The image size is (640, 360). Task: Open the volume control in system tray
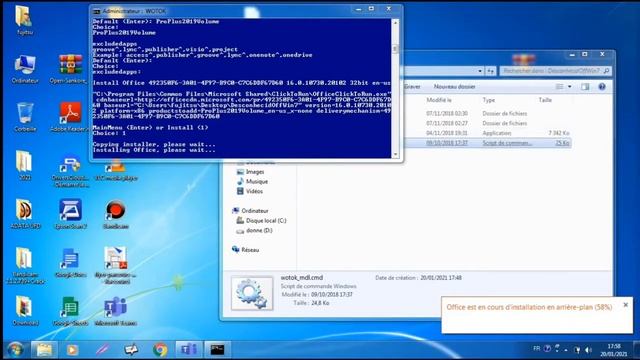tap(588, 350)
